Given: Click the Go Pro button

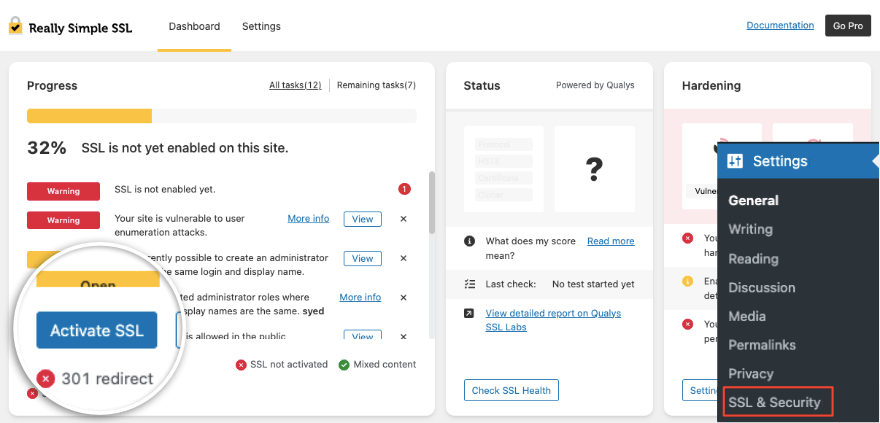Looking at the screenshot, I should [847, 26].
